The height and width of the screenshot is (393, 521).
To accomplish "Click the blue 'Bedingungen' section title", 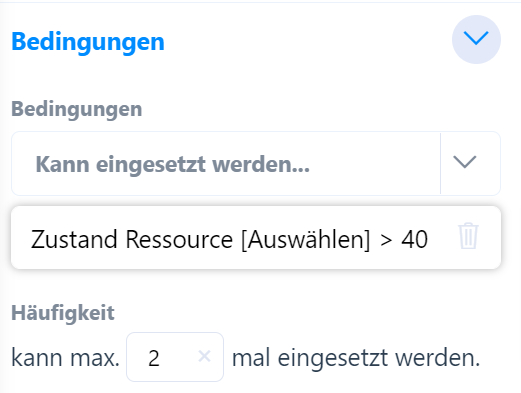I will (88, 42).
